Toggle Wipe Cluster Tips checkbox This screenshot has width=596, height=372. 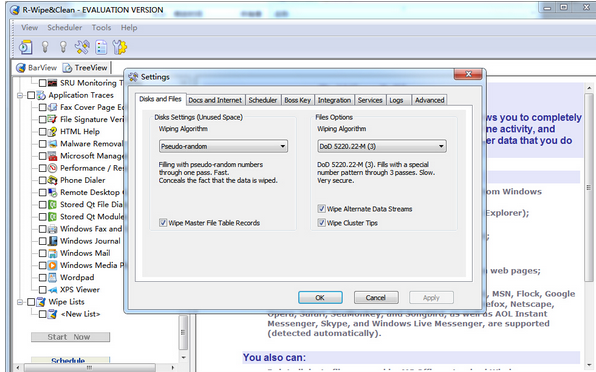[x=322, y=223]
